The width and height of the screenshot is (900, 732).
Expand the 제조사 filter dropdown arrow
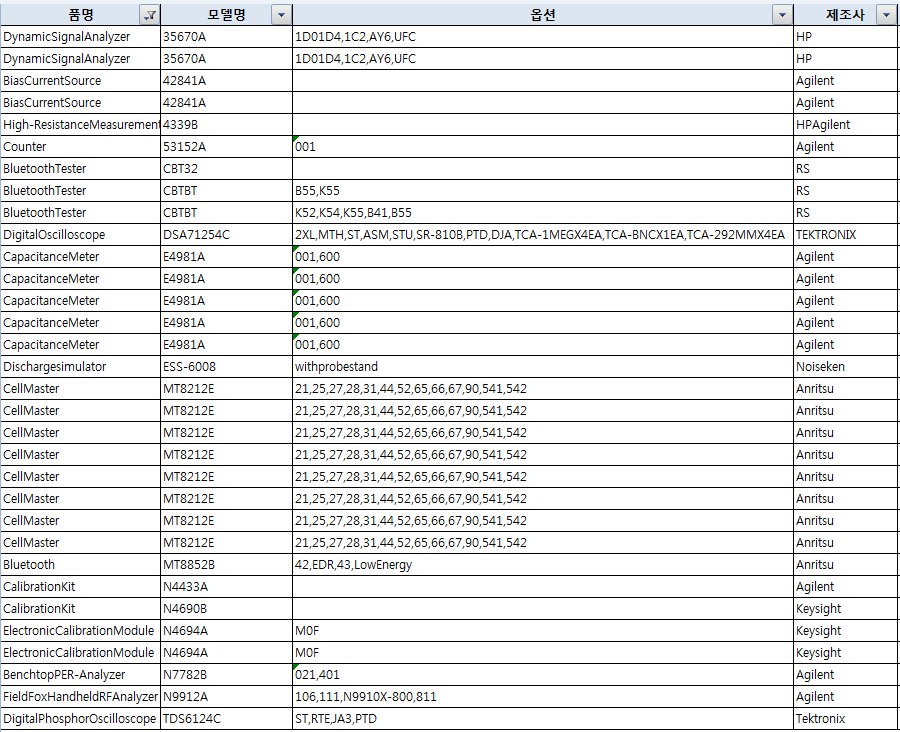coord(885,15)
